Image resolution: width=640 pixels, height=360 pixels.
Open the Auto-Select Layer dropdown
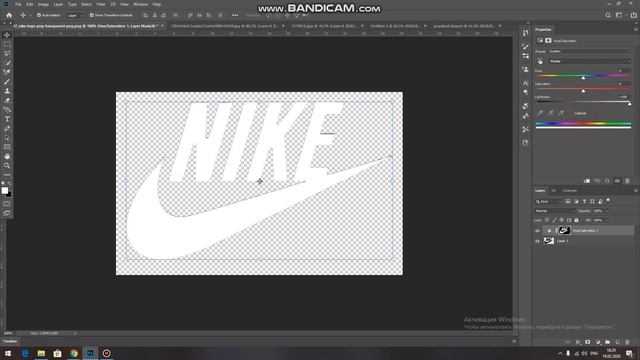74,15
